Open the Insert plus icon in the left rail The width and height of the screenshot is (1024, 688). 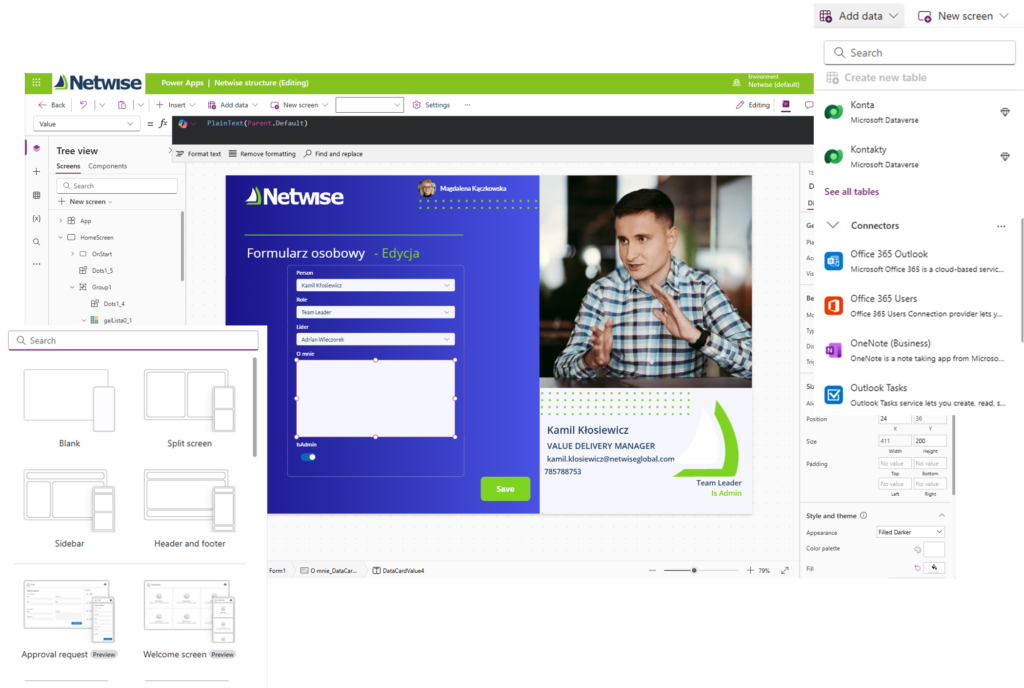[37, 172]
